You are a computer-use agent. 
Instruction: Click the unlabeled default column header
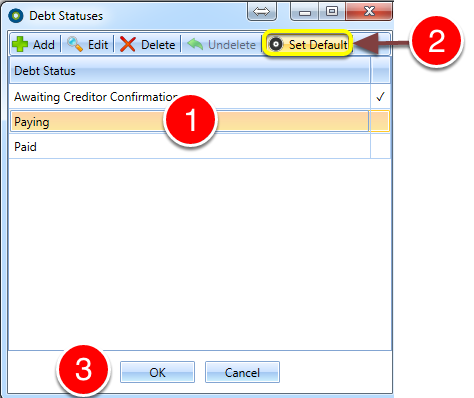pyautogui.click(x=380, y=70)
